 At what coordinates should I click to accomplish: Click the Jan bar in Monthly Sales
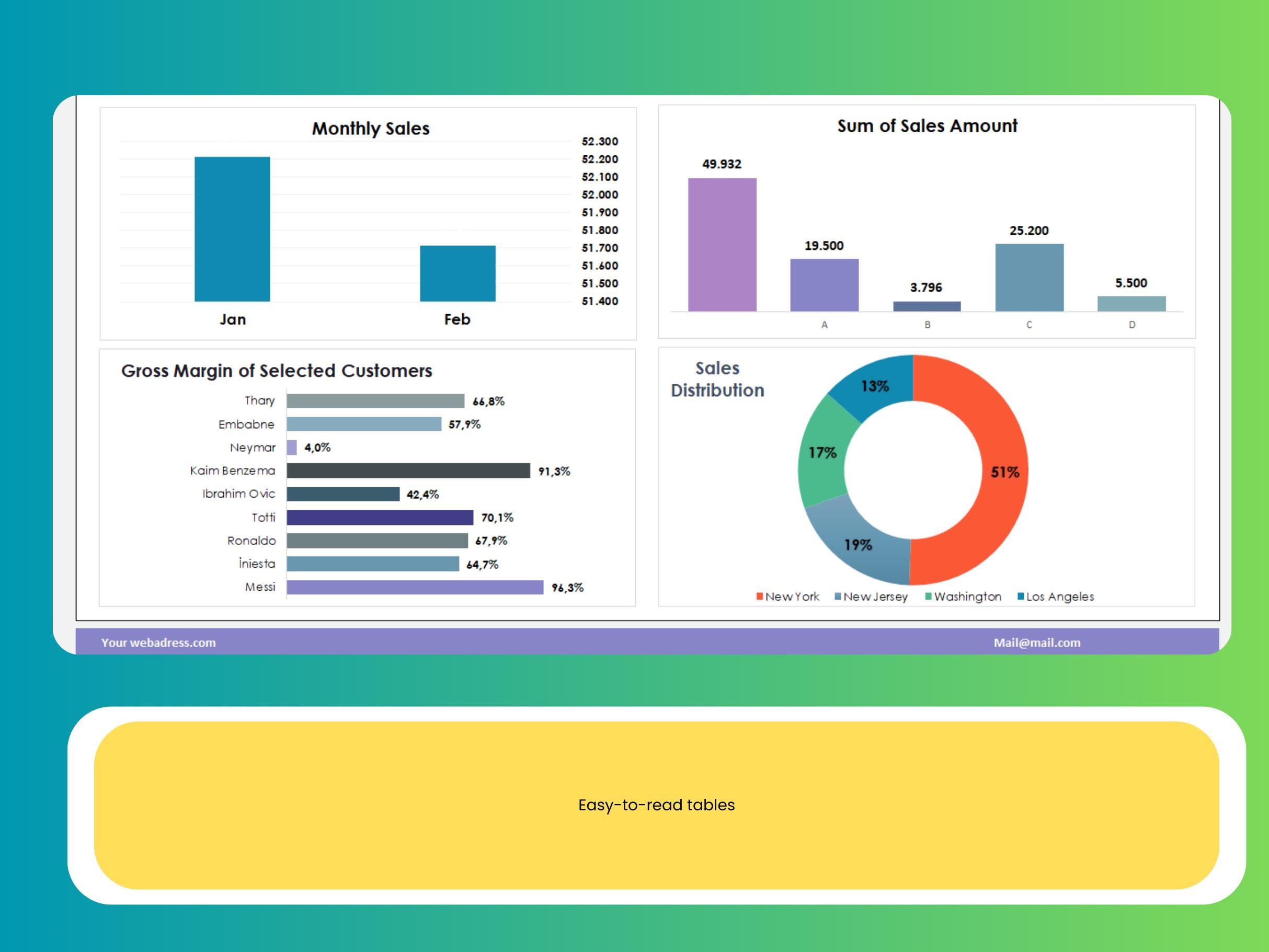point(232,229)
